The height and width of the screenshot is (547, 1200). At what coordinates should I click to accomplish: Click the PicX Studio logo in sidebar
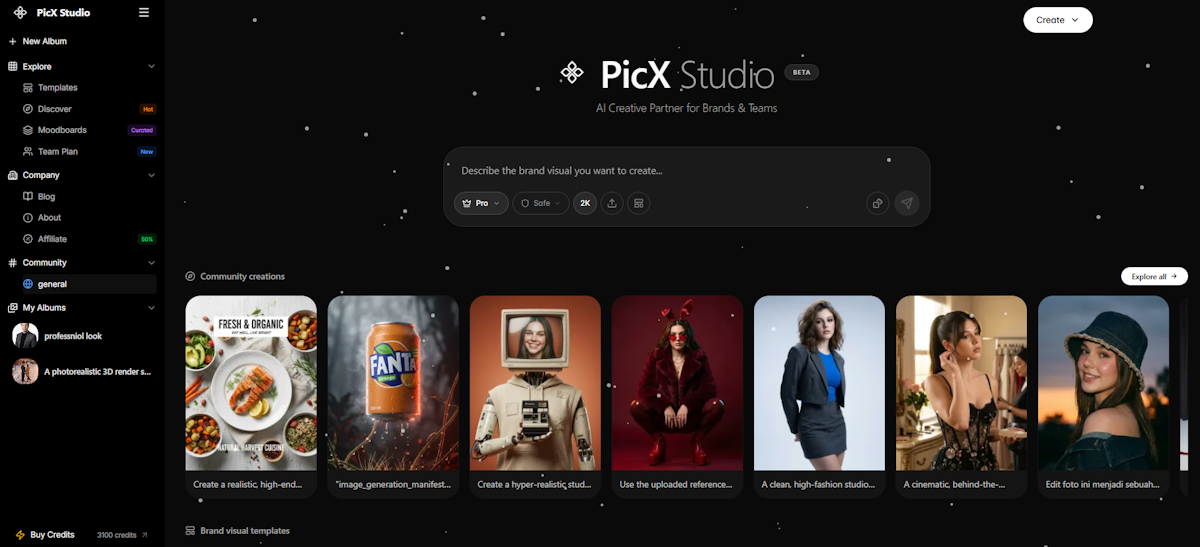click(x=21, y=13)
